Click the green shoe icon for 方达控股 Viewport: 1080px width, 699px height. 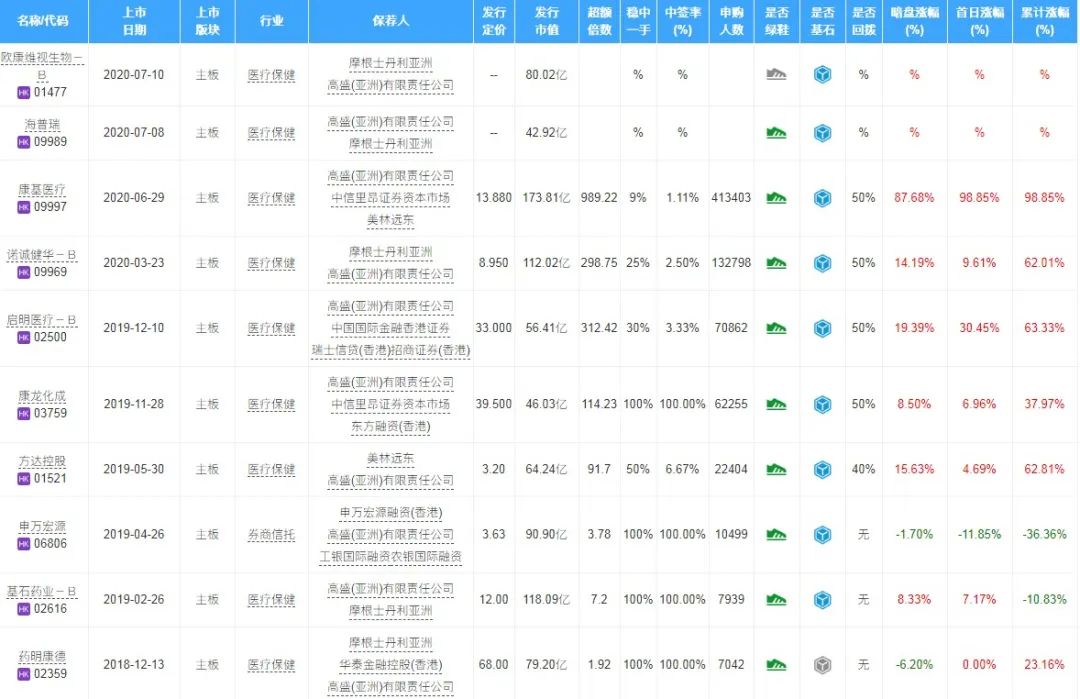[x=776, y=470]
